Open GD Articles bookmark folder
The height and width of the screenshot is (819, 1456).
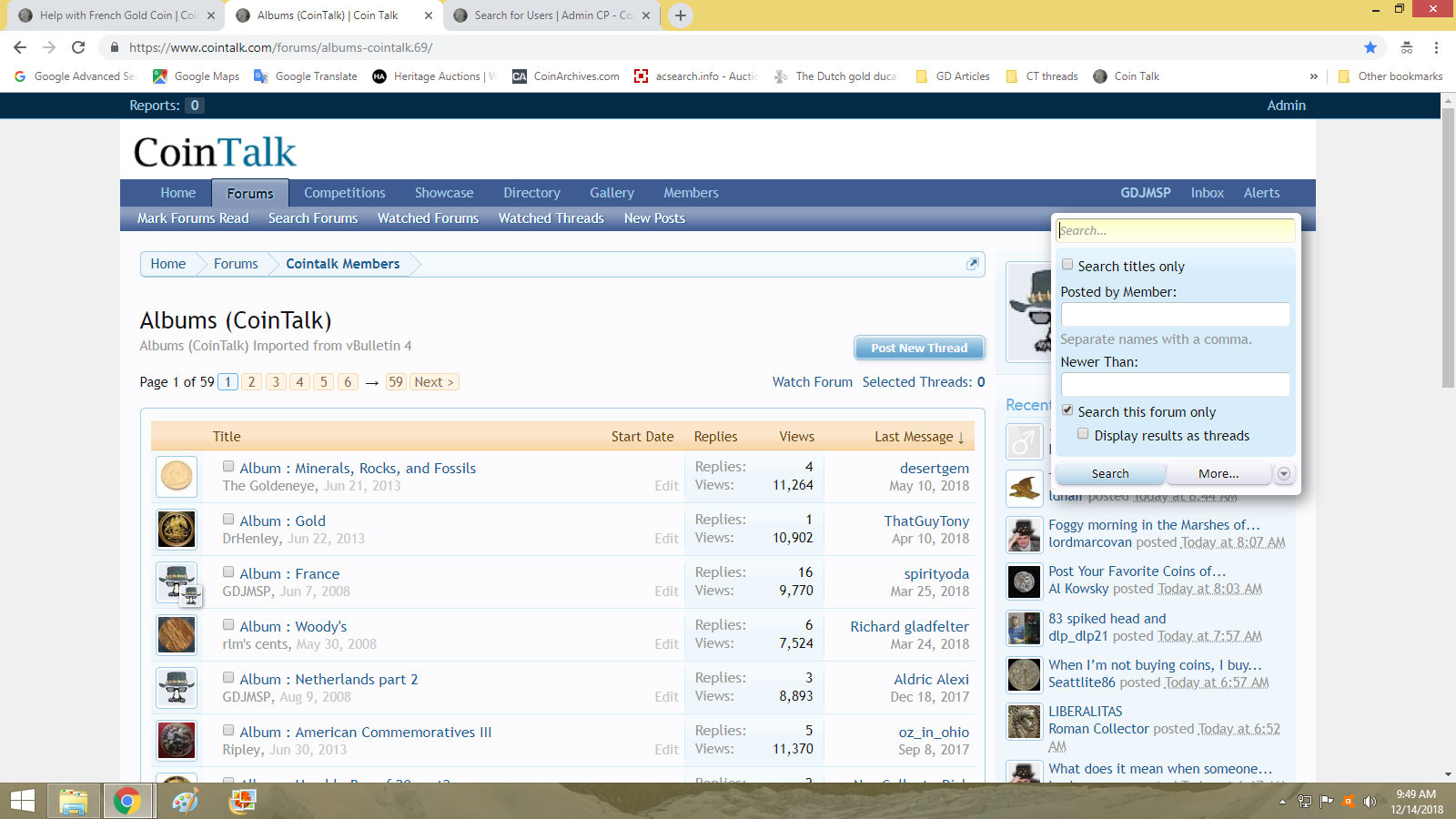click(x=953, y=76)
